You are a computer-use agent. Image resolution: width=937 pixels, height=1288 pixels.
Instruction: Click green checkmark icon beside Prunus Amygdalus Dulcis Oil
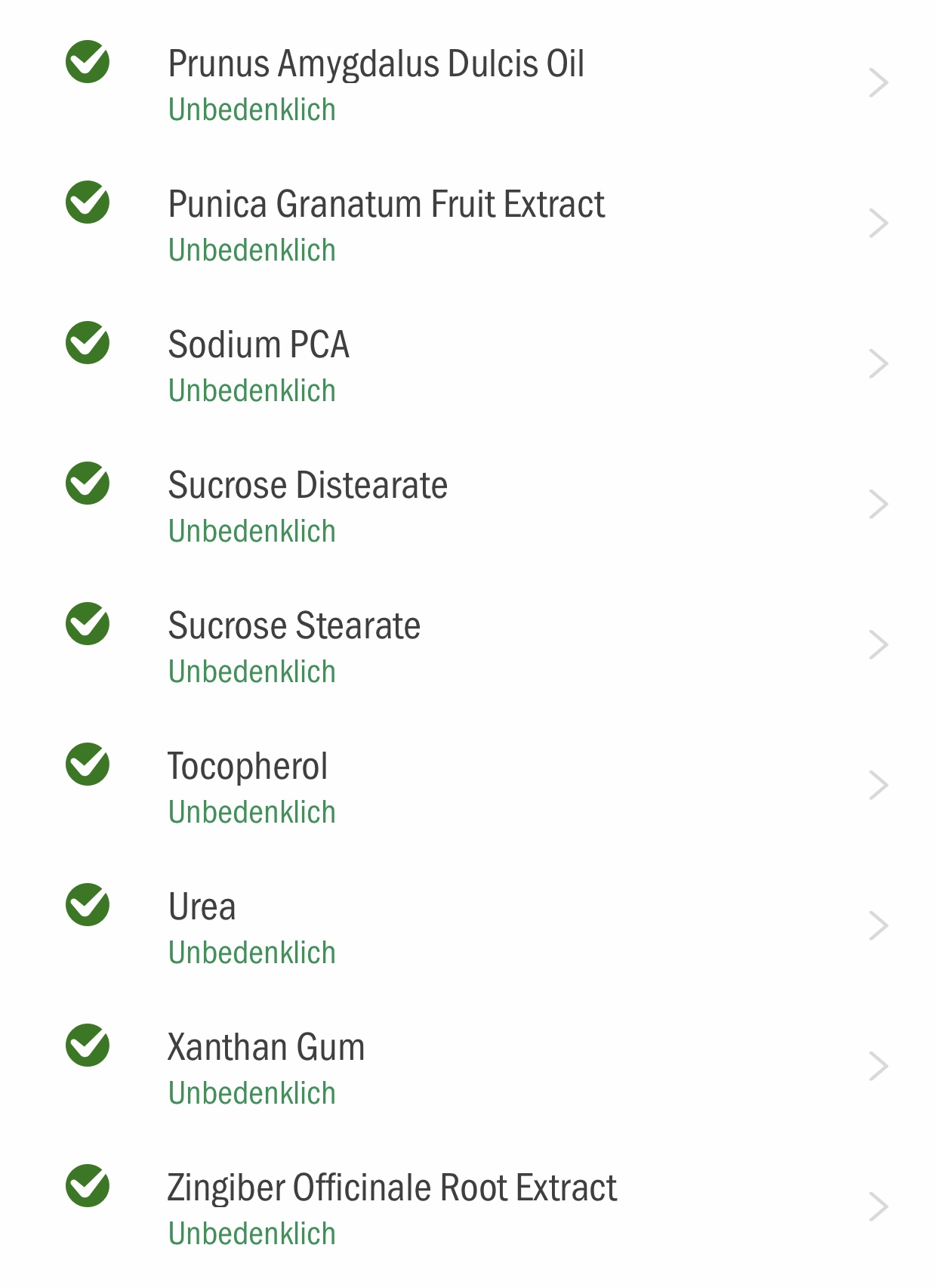[88, 62]
